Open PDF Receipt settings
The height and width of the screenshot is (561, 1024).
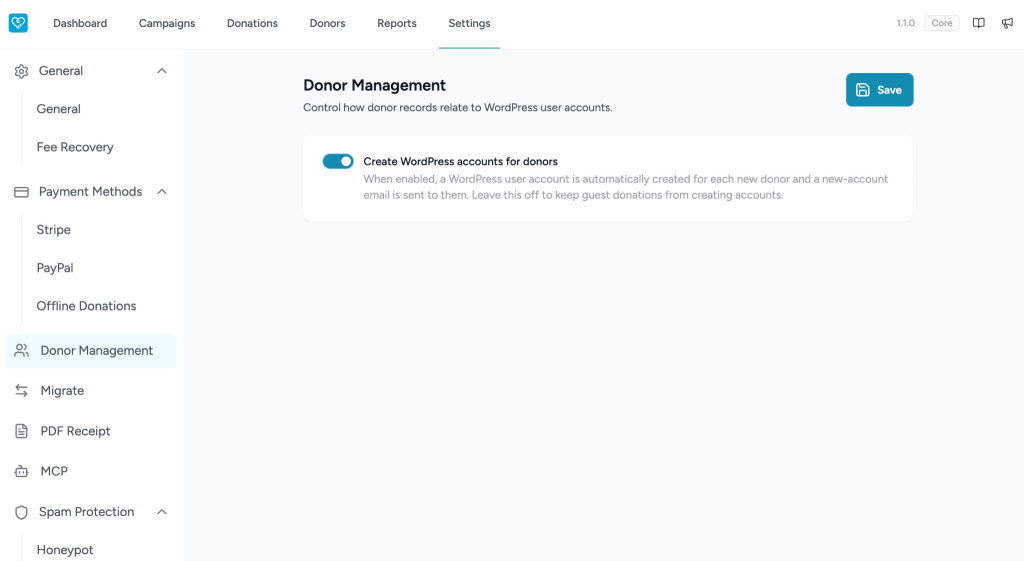75,431
